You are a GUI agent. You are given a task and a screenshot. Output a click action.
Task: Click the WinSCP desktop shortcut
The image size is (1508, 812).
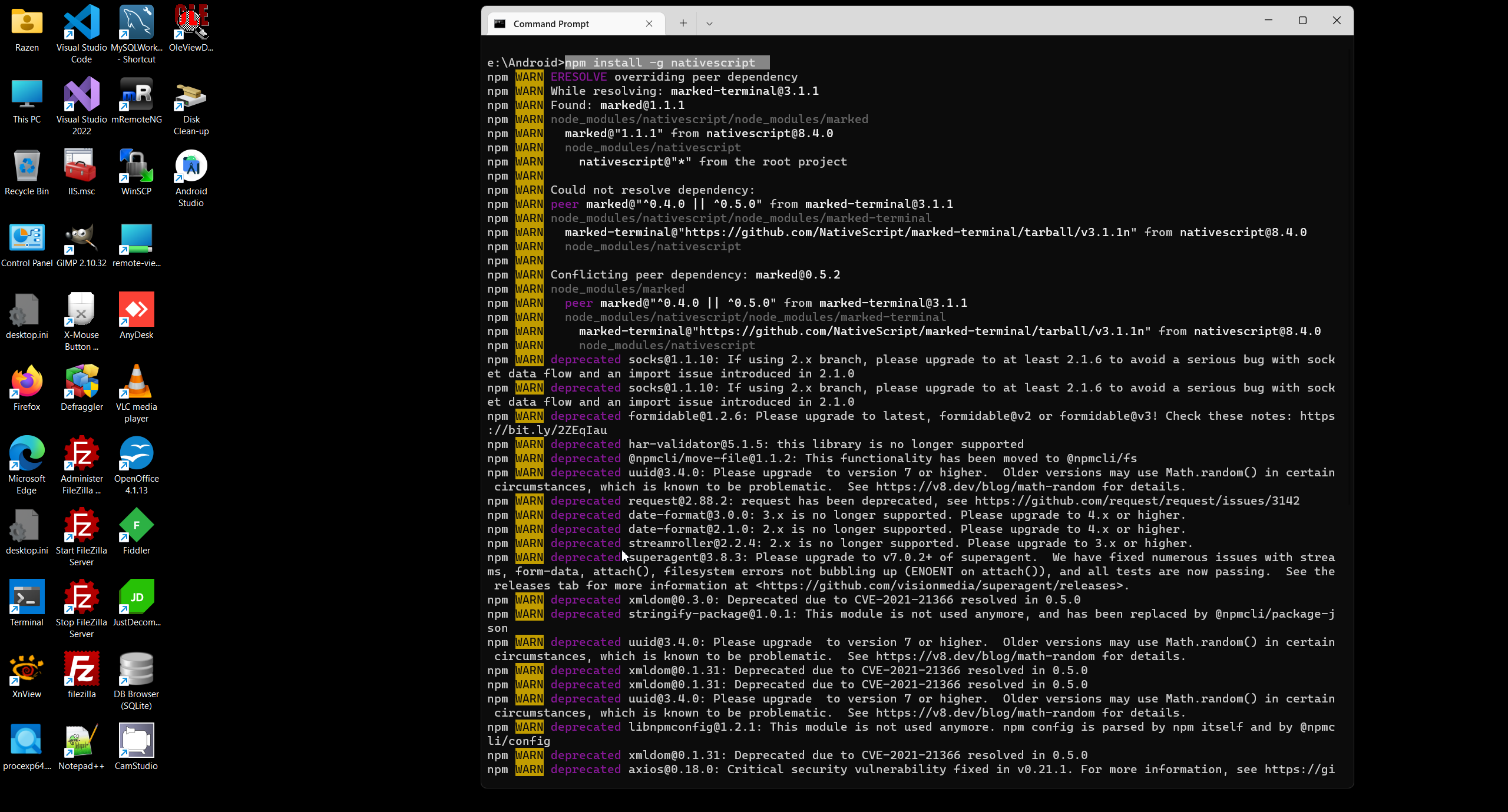click(x=136, y=167)
